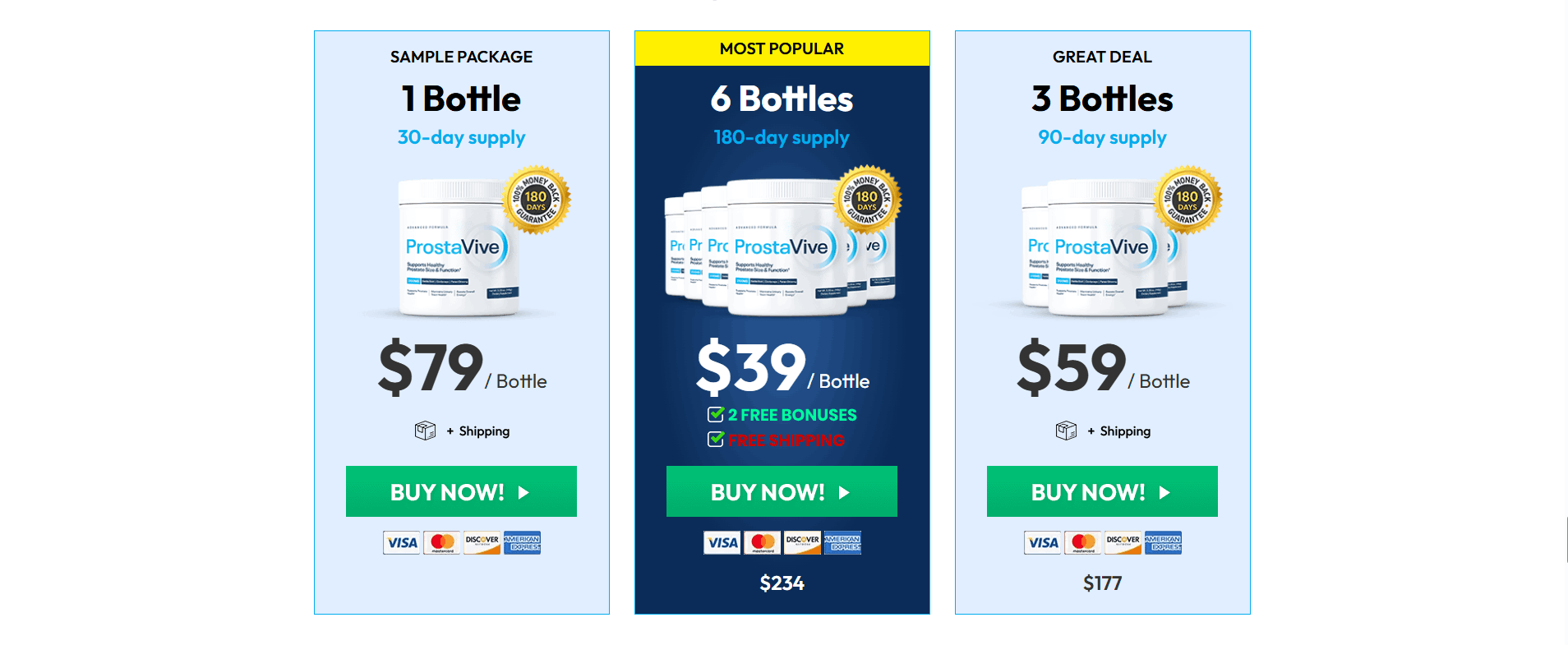Click the $234 total price text

coord(782,583)
